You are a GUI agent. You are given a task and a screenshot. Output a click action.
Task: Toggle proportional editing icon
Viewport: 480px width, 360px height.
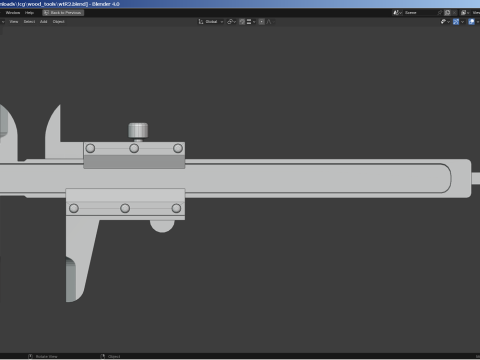(262, 22)
